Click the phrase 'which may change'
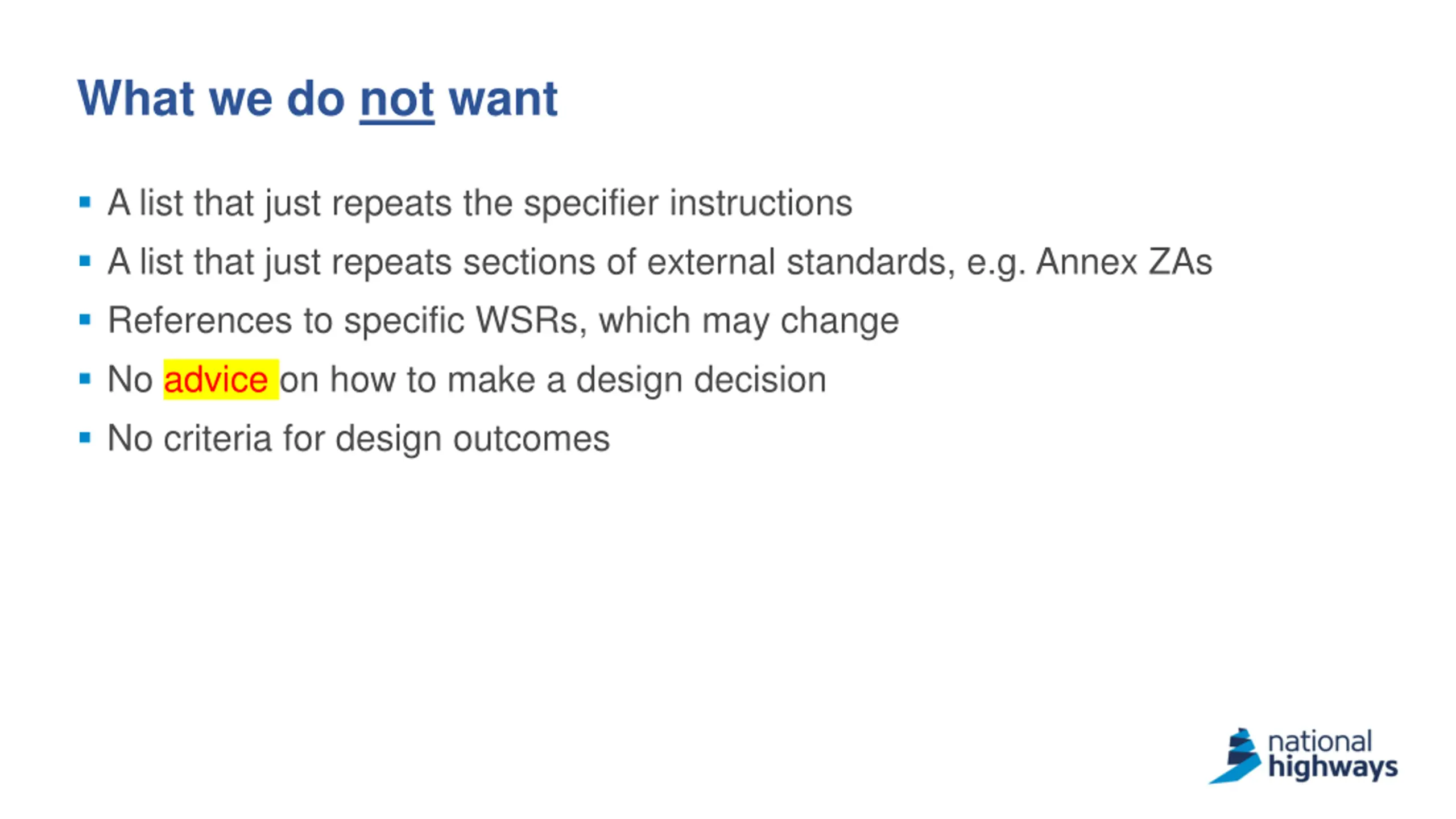1456x819 pixels. click(x=748, y=320)
